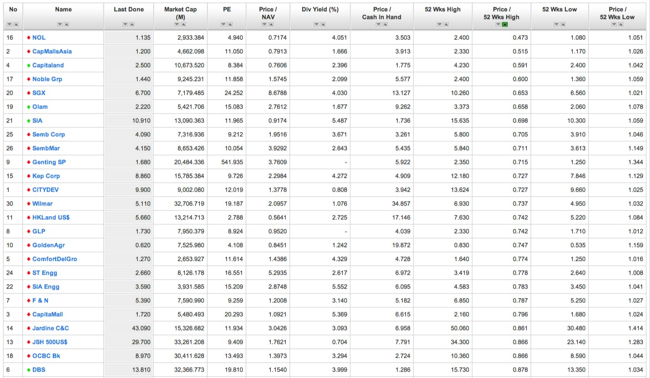Image resolution: width=650 pixels, height=378 pixels.
Task: Sort Price / Cash In Hand ascending
Action: [385, 25]
